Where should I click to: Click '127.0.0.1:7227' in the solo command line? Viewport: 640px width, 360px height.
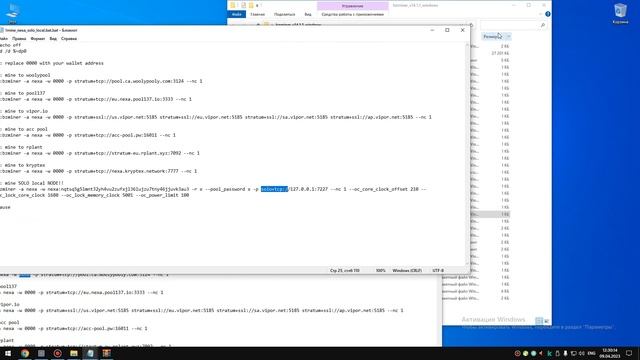tap(309, 189)
